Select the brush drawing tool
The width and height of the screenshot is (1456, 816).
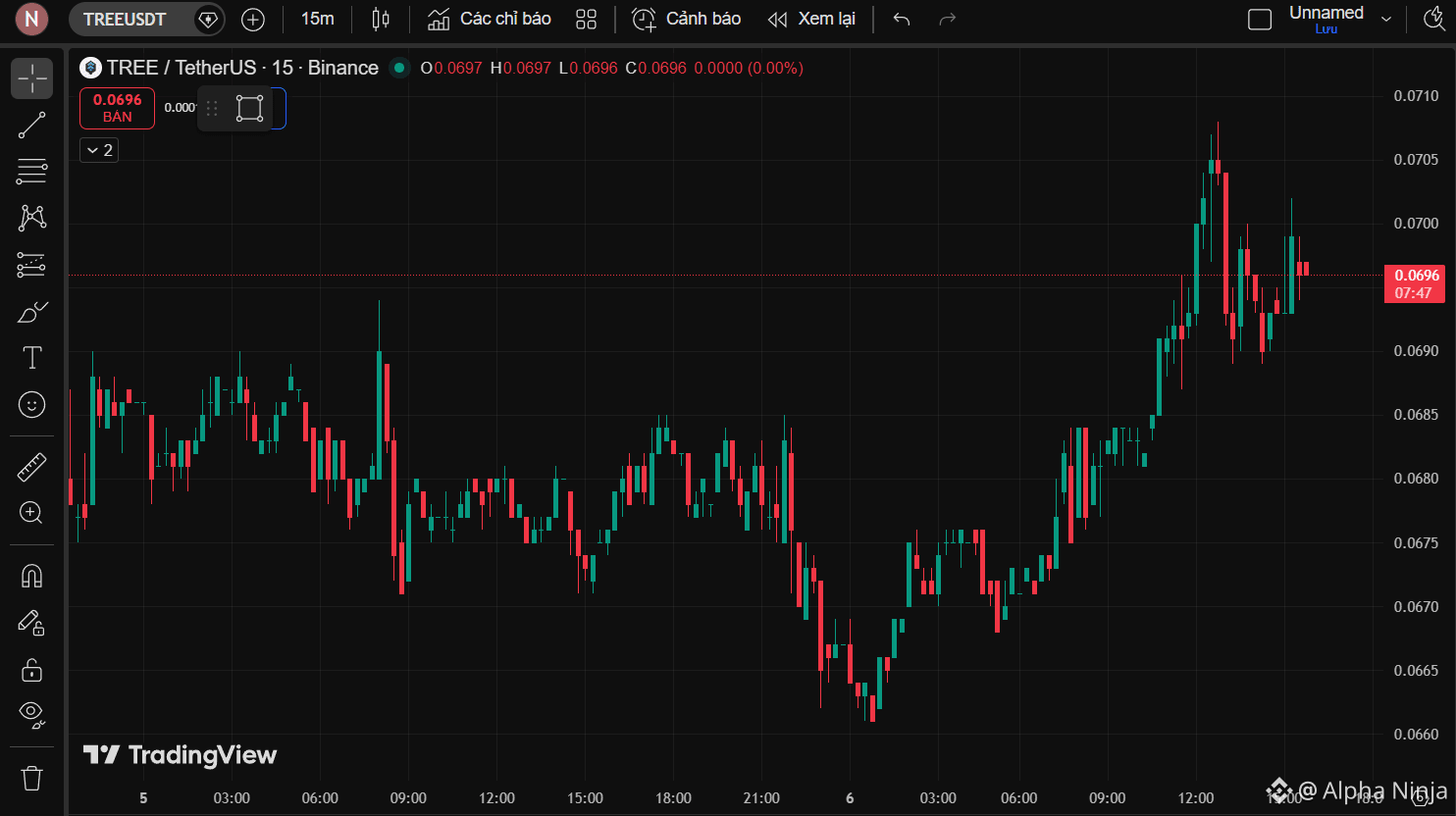[31, 312]
